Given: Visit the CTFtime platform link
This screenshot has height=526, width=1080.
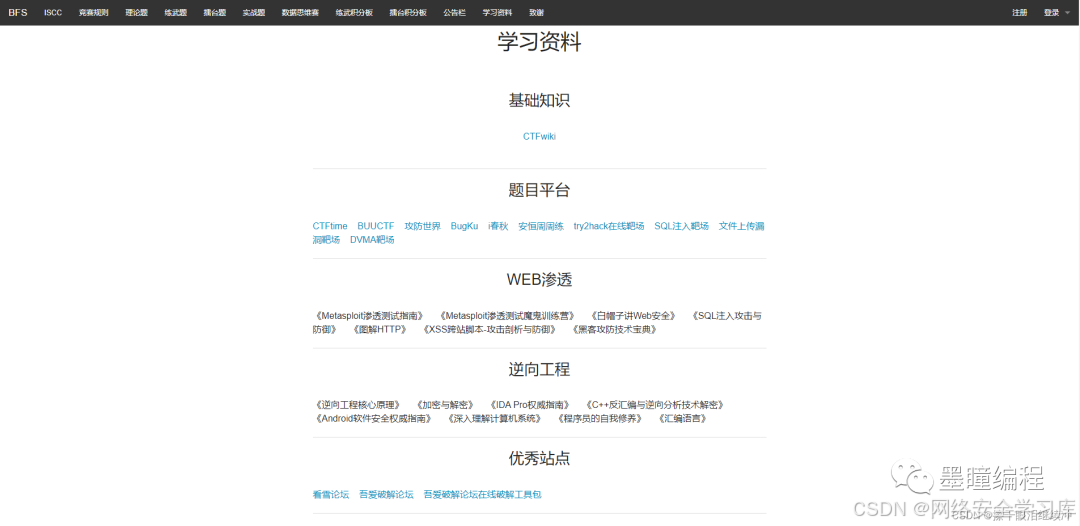Looking at the screenshot, I should point(330,226).
